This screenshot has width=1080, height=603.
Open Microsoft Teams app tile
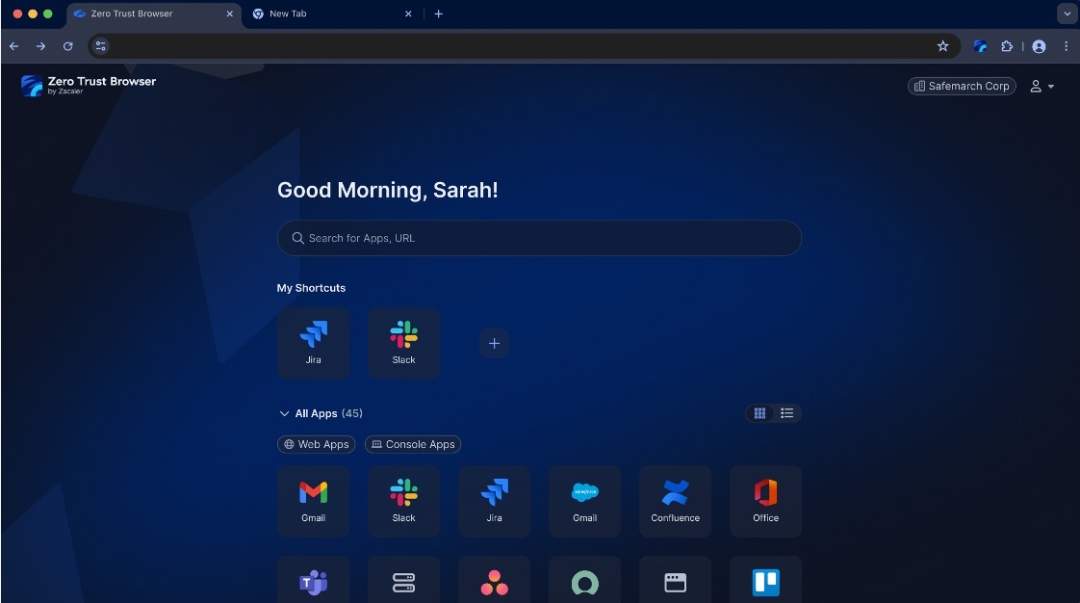313,582
